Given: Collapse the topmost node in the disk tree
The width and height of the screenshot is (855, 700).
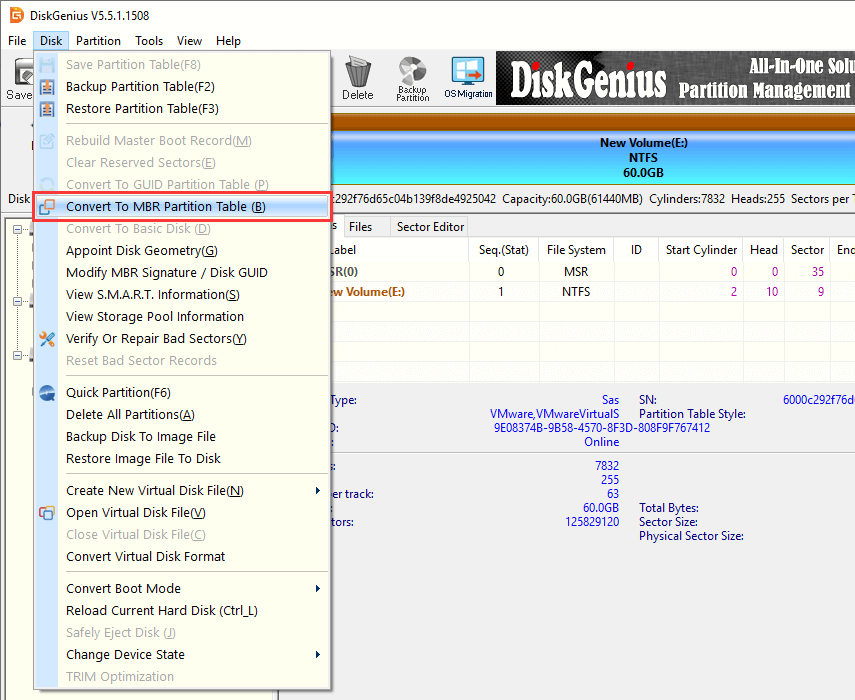Looking at the screenshot, I should pyautogui.click(x=18, y=230).
